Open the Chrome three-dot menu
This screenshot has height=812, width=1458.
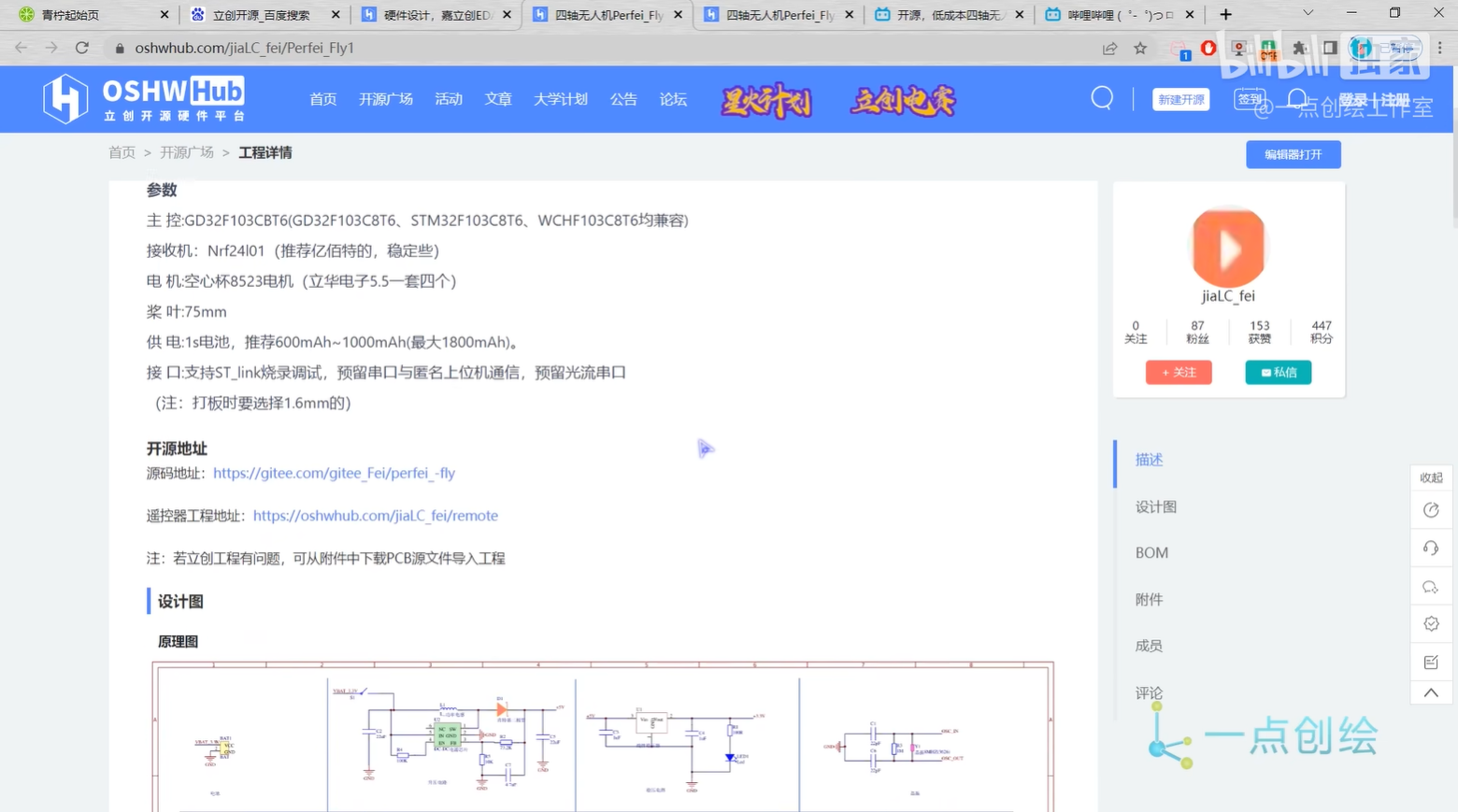point(1440,48)
